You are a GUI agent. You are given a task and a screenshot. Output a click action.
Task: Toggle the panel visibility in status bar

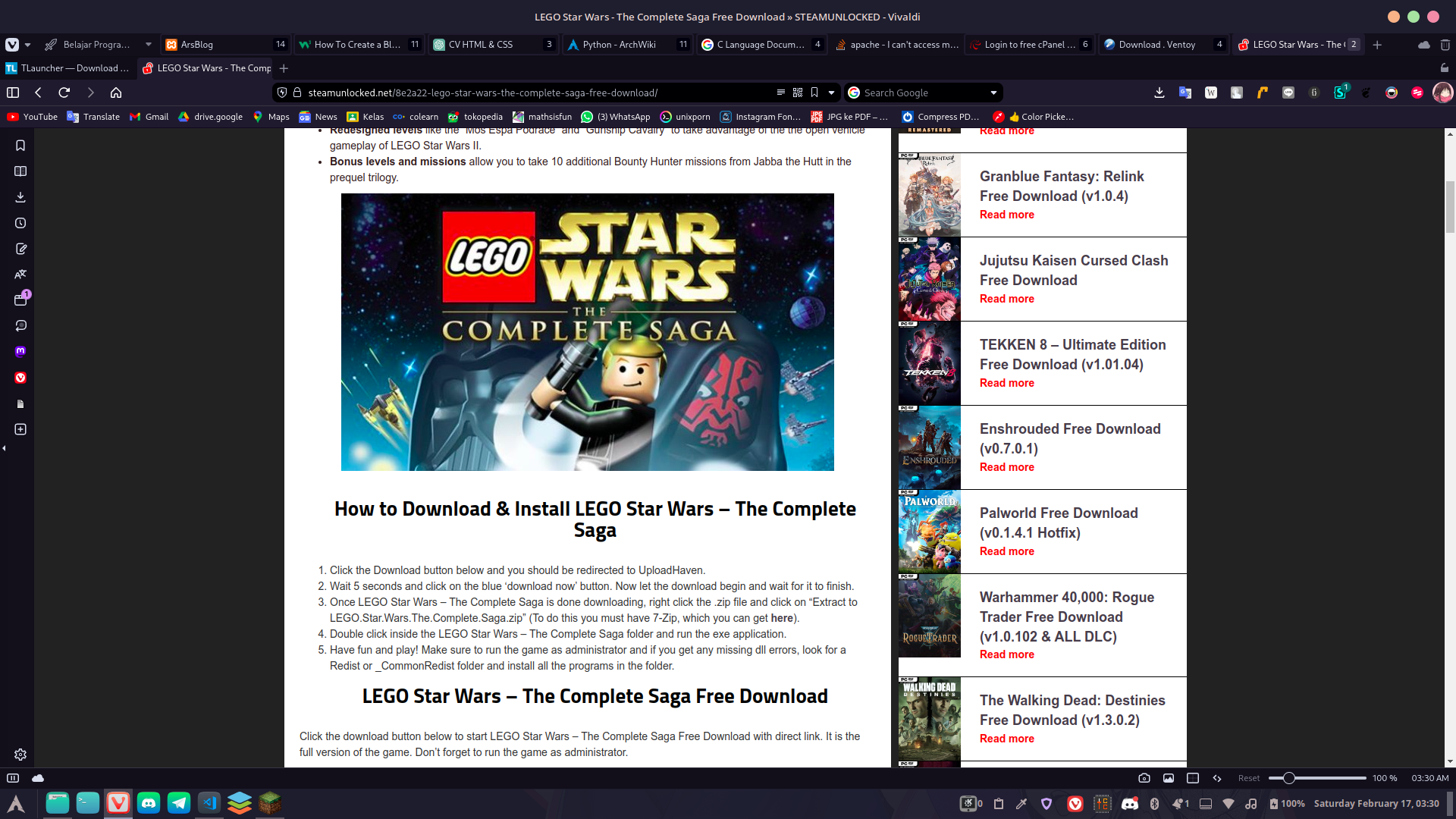pos(13,778)
